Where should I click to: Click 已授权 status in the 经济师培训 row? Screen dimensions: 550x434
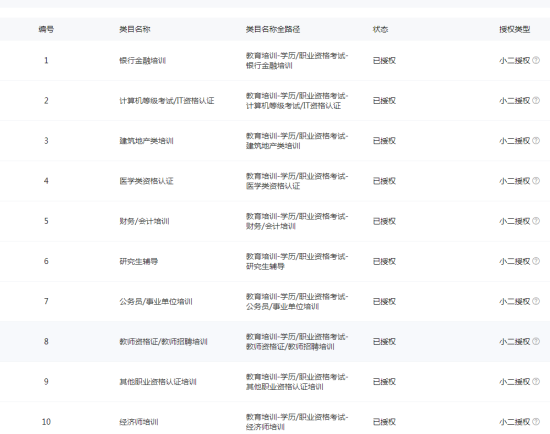384,422
